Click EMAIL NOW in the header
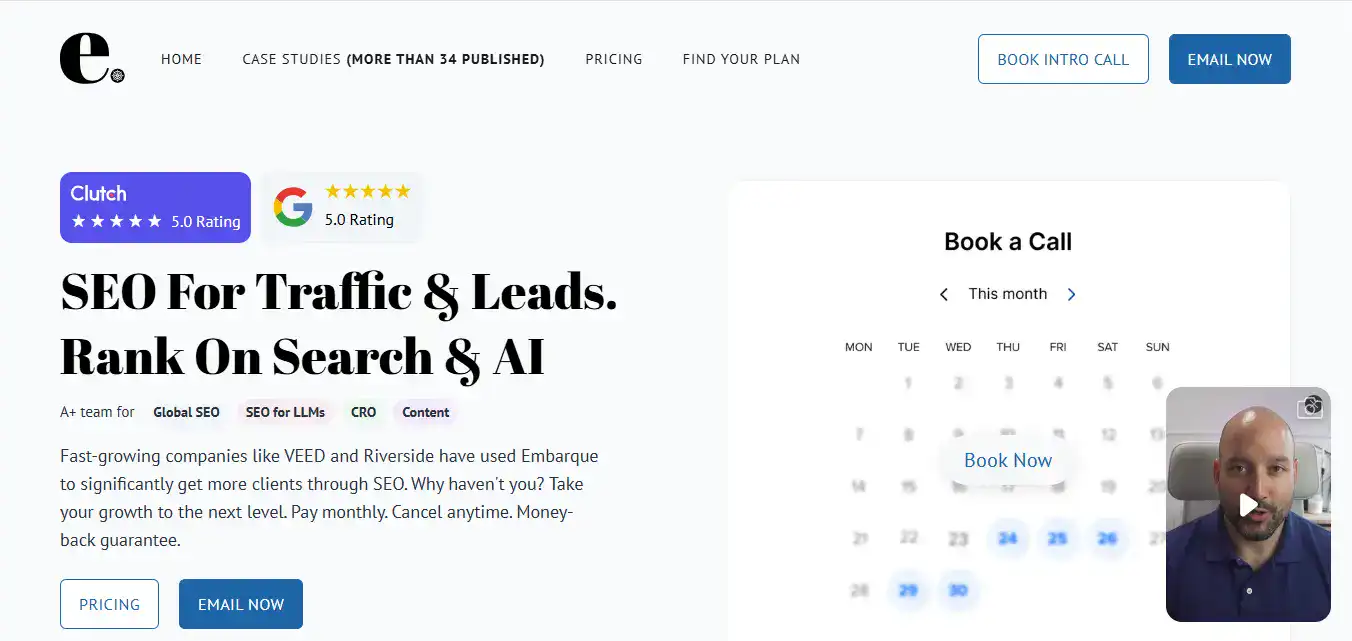The width and height of the screenshot is (1352, 641). tap(1229, 59)
